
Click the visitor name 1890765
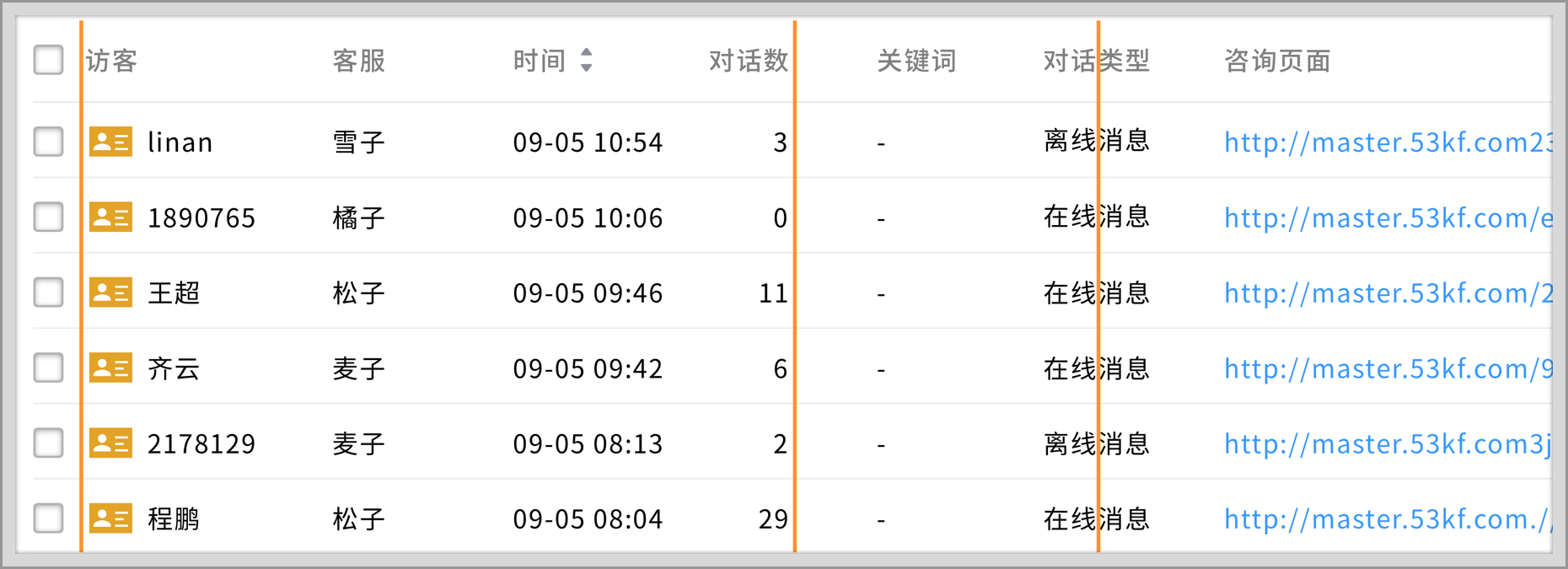[x=201, y=218]
